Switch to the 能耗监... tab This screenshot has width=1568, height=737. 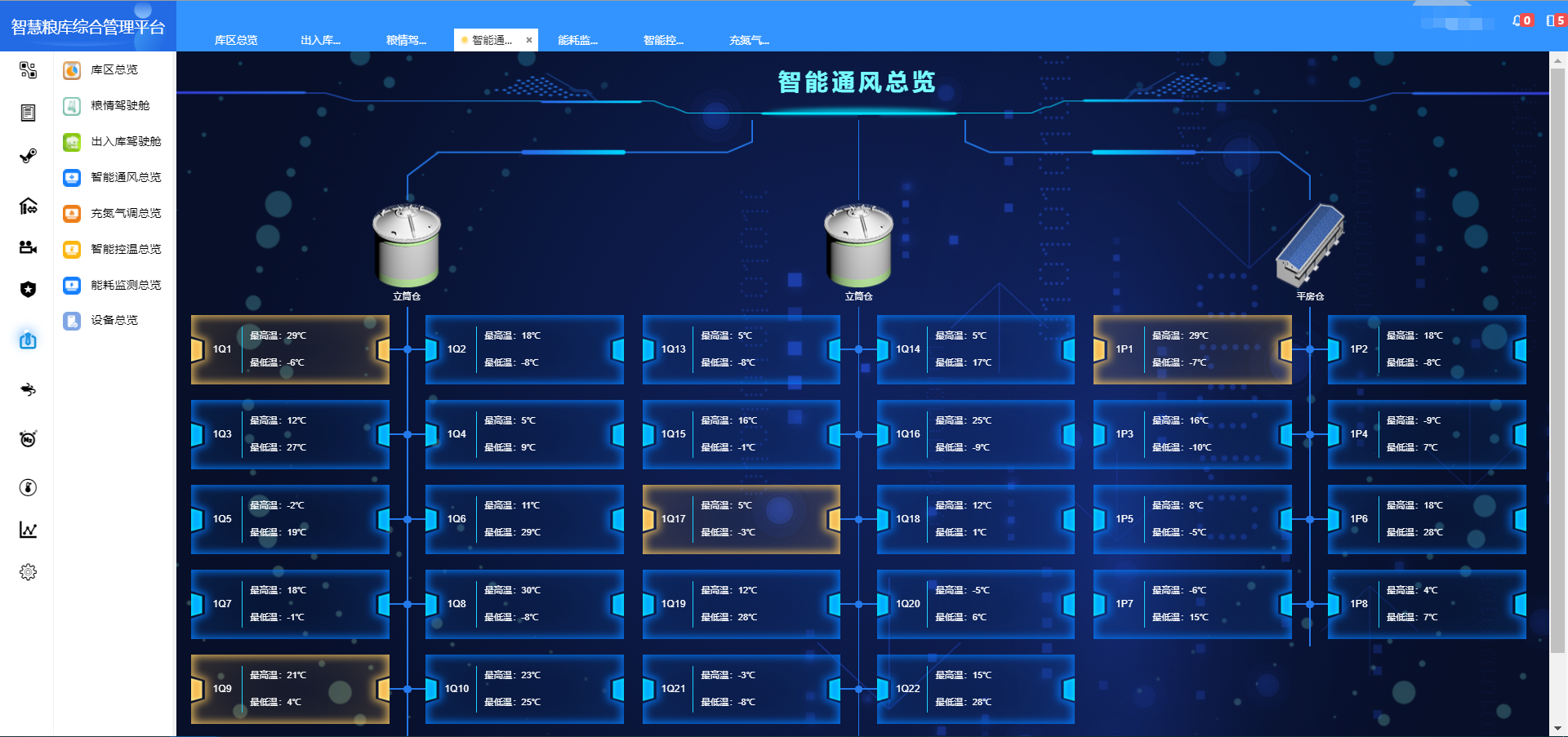tap(577, 40)
